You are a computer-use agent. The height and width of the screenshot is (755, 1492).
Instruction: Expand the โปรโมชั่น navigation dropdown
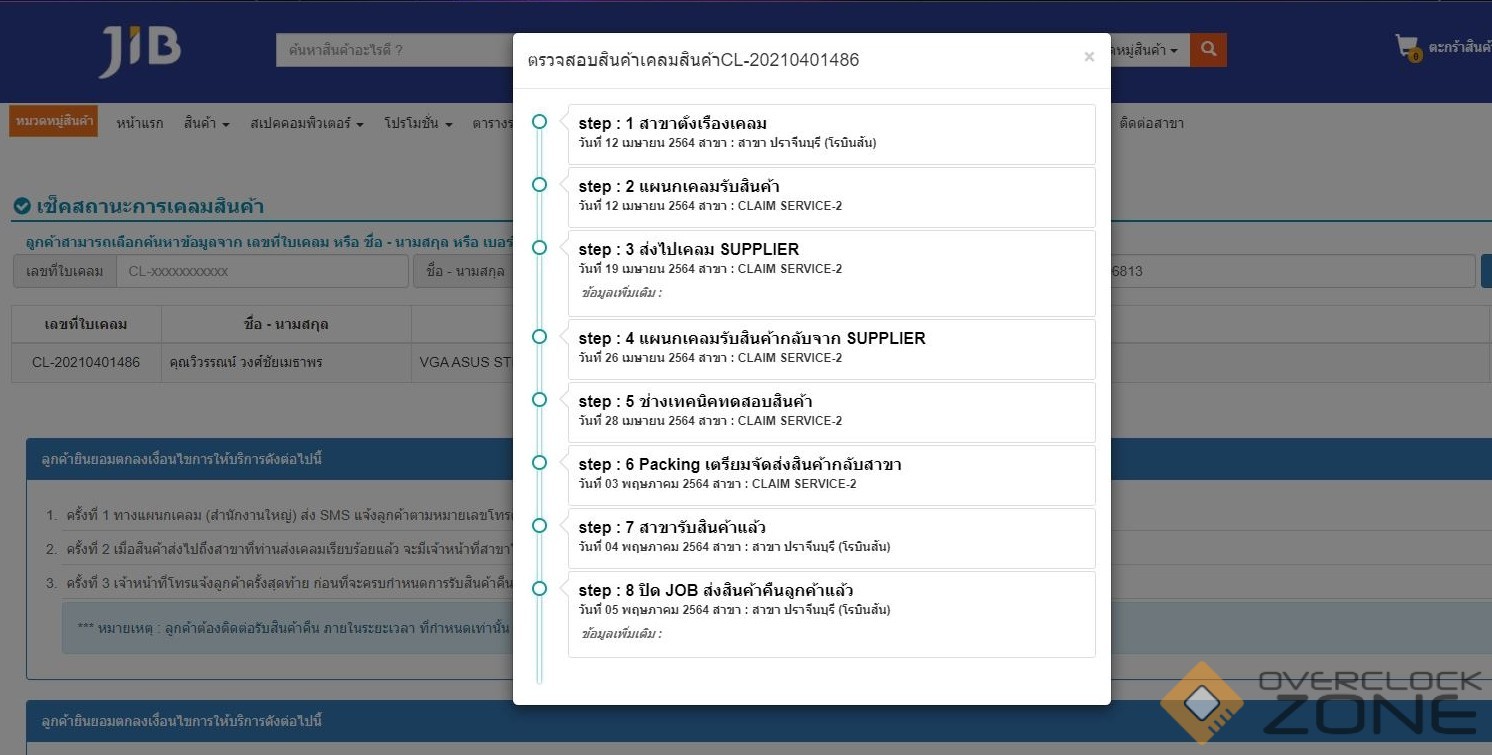pyautogui.click(x=419, y=123)
